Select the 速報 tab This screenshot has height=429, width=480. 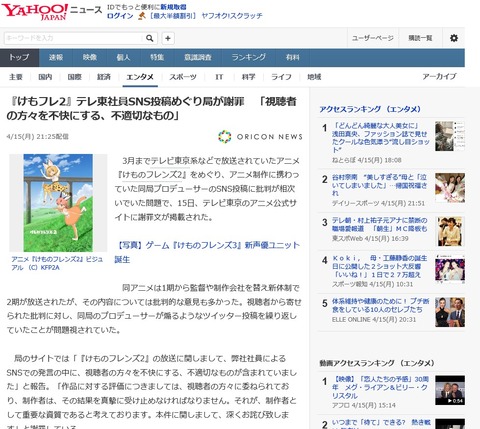coord(56,58)
